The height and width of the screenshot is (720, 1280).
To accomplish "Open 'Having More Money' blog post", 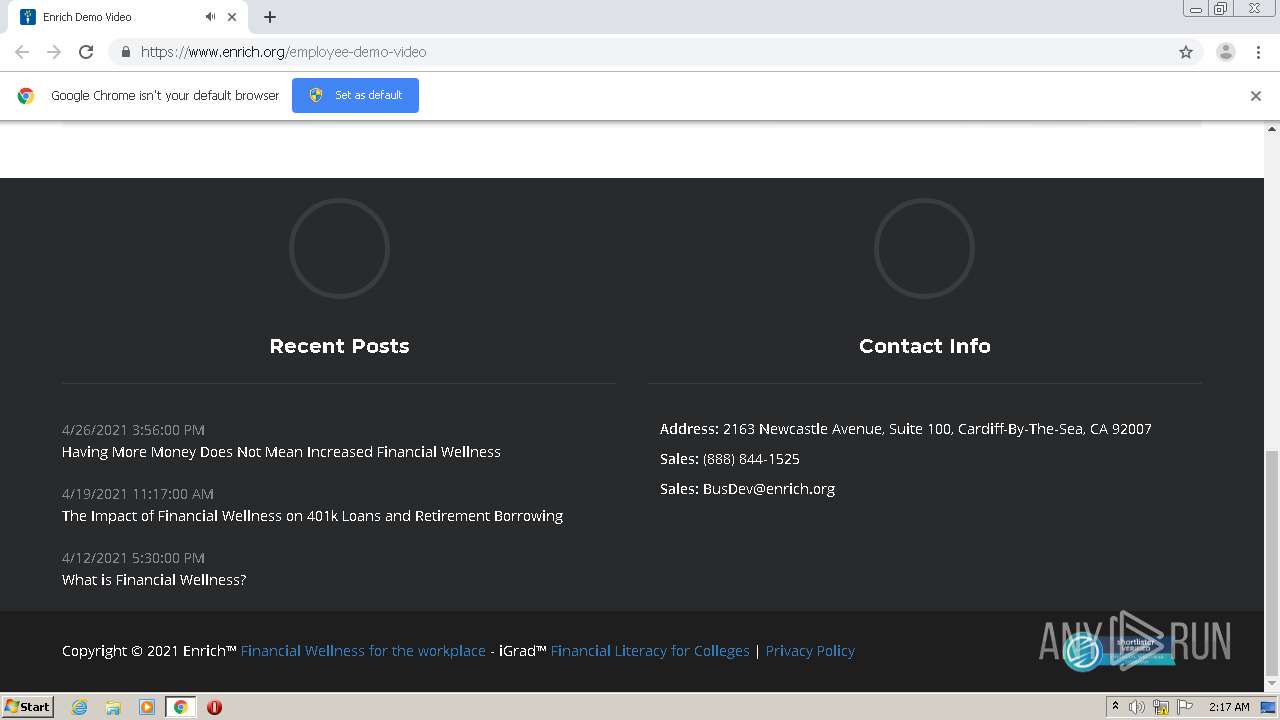I will point(281,452).
